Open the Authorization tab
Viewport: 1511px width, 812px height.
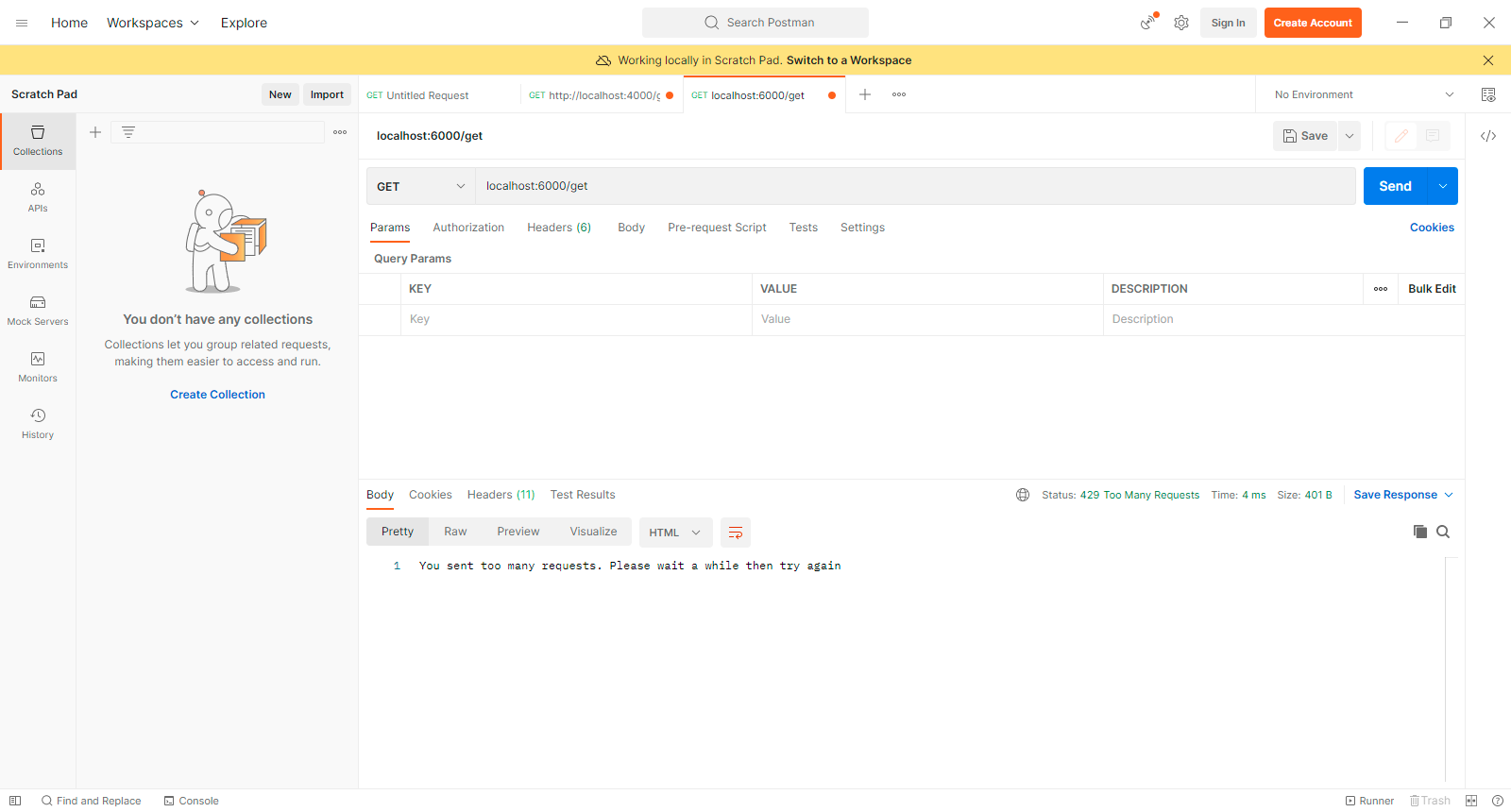click(468, 228)
